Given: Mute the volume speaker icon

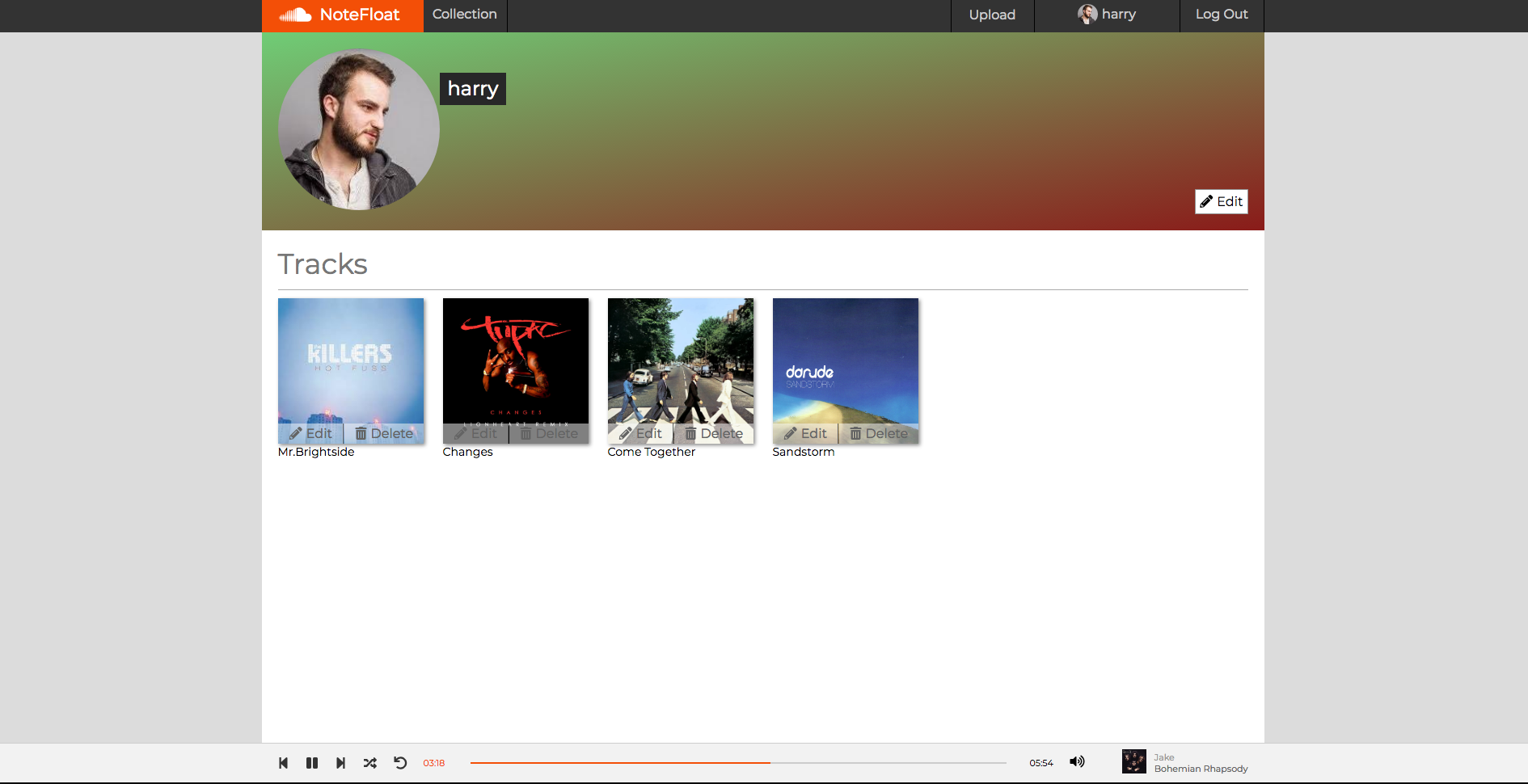Looking at the screenshot, I should (x=1077, y=761).
